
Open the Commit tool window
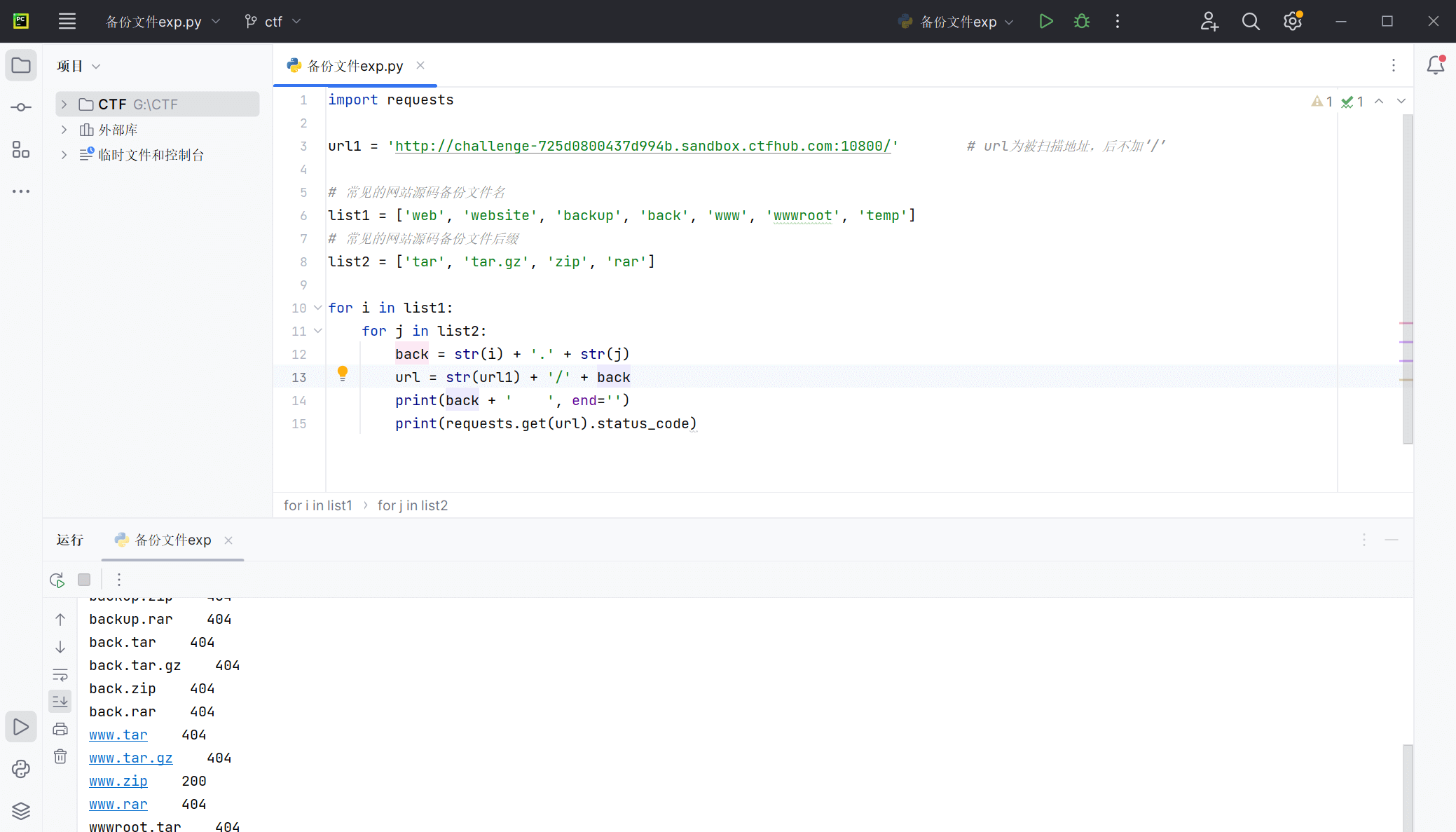pyautogui.click(x=21, y=107)
